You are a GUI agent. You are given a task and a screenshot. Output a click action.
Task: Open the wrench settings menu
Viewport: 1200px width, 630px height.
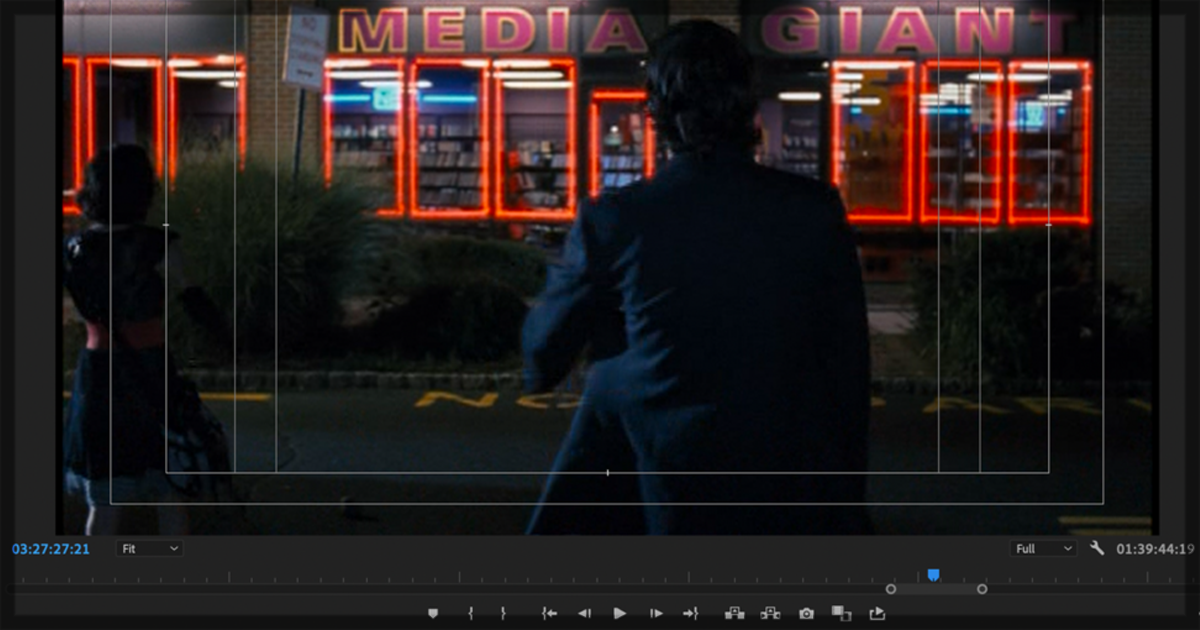tap(1097, 548)
